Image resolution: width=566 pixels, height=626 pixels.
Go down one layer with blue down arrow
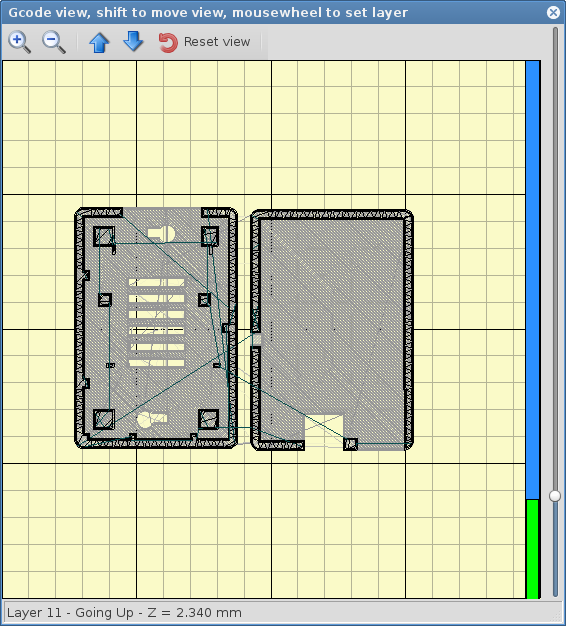(133, 42)
